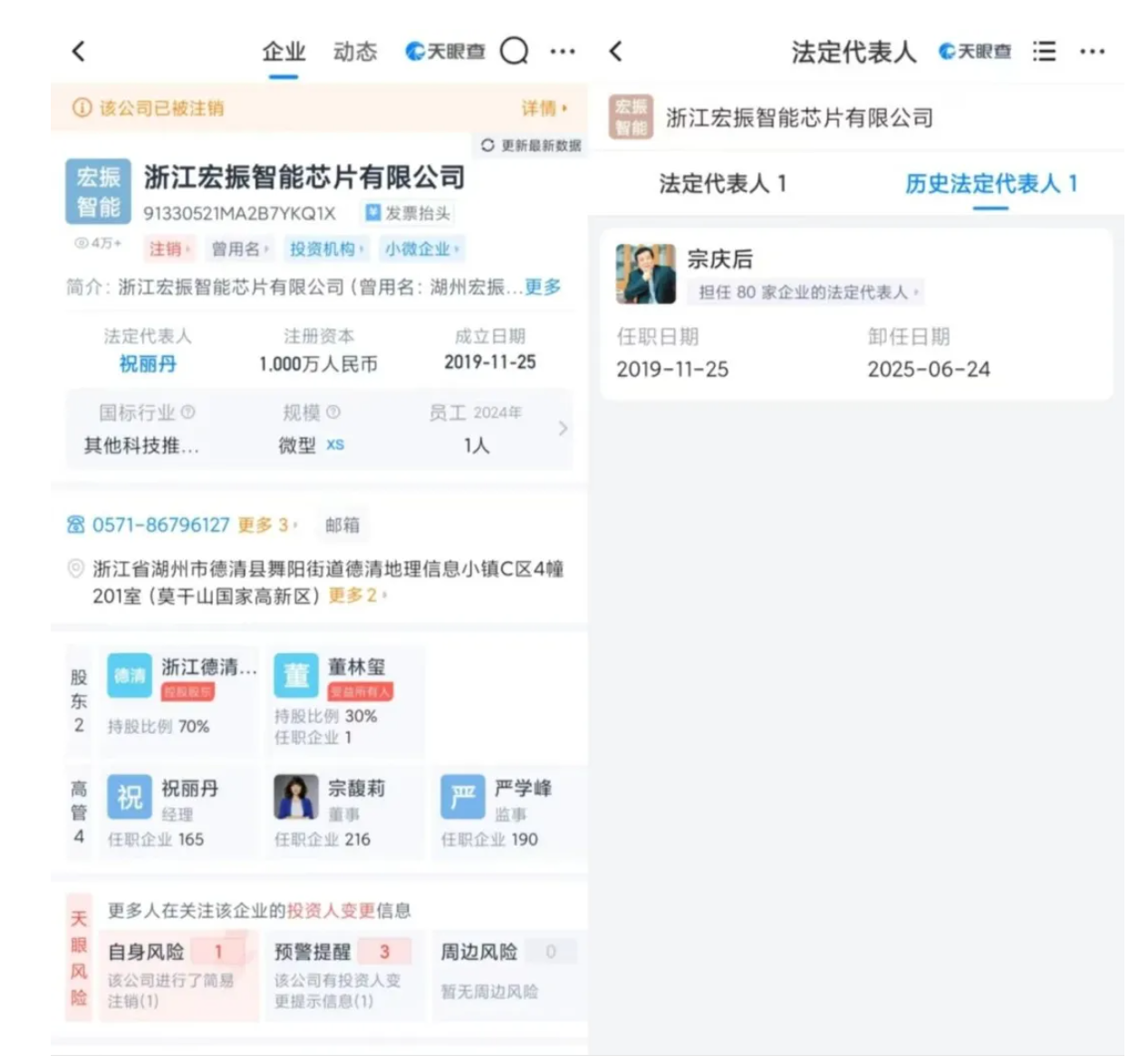Open shareholder 董林玺 name
Image resolution: width=1138 pixels, height=1064 pixels.
(357, 667)
